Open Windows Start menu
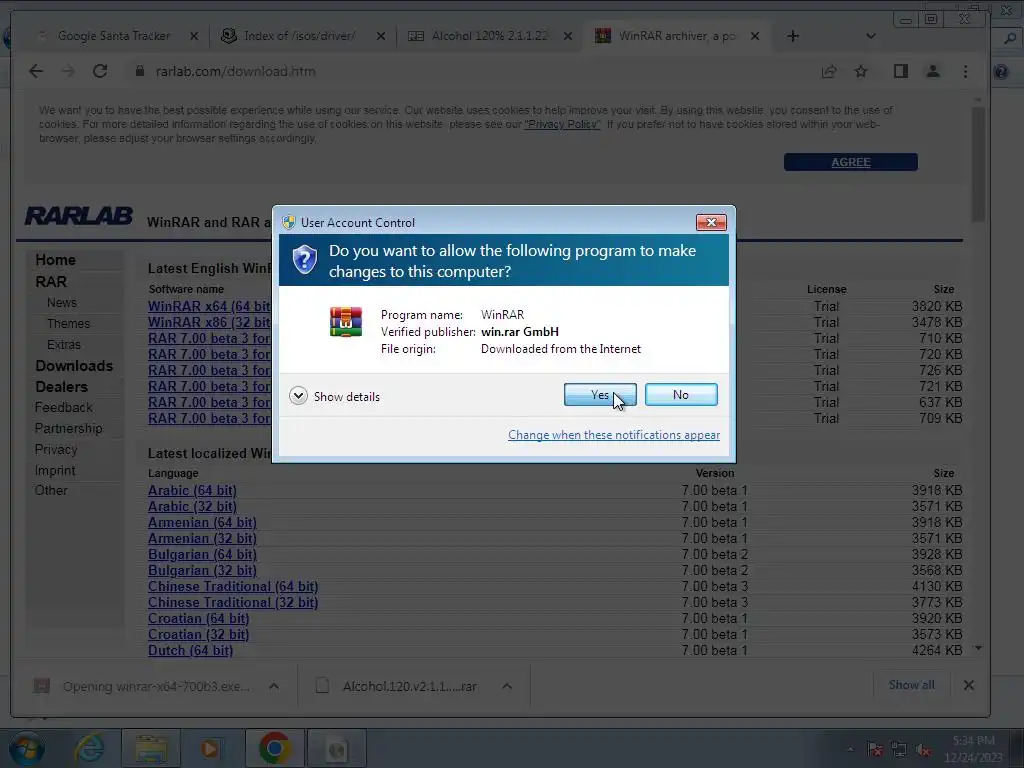The image size is (1024, 768). [x=26, y=748]
